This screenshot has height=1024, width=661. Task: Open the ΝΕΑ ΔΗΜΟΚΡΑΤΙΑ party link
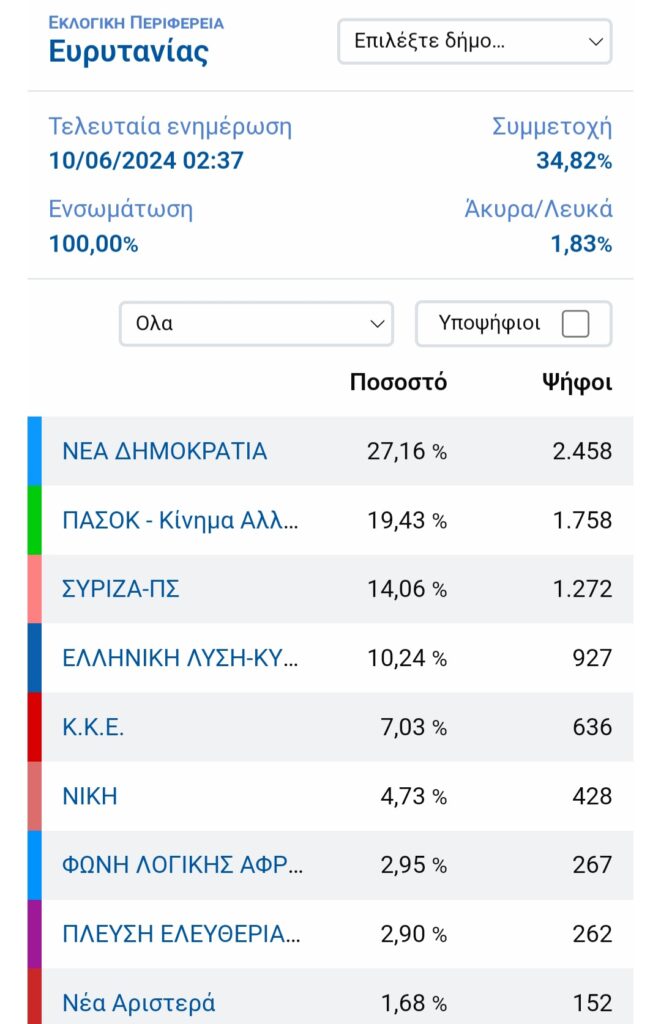point(165,451)
